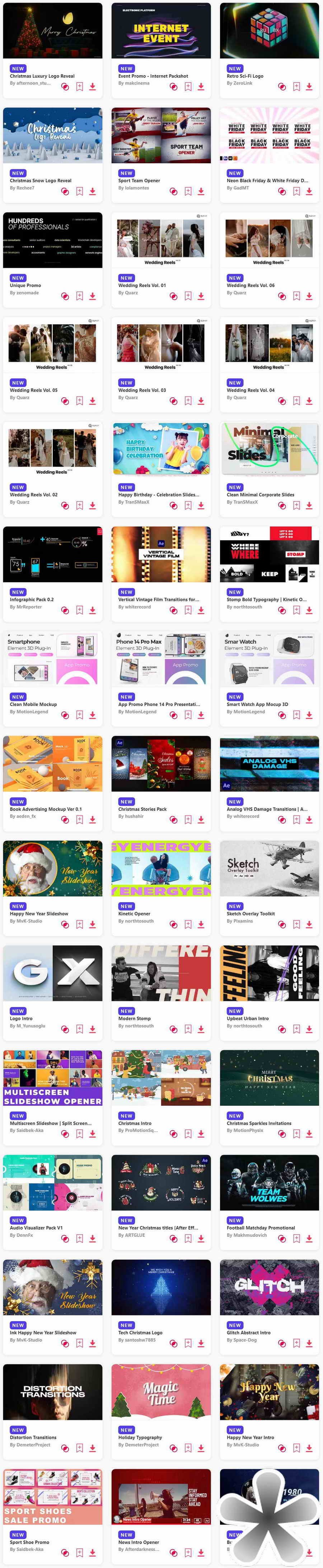
Task: Select the Distortion Transitions preview thumbnail
Action: [53, 1392]
